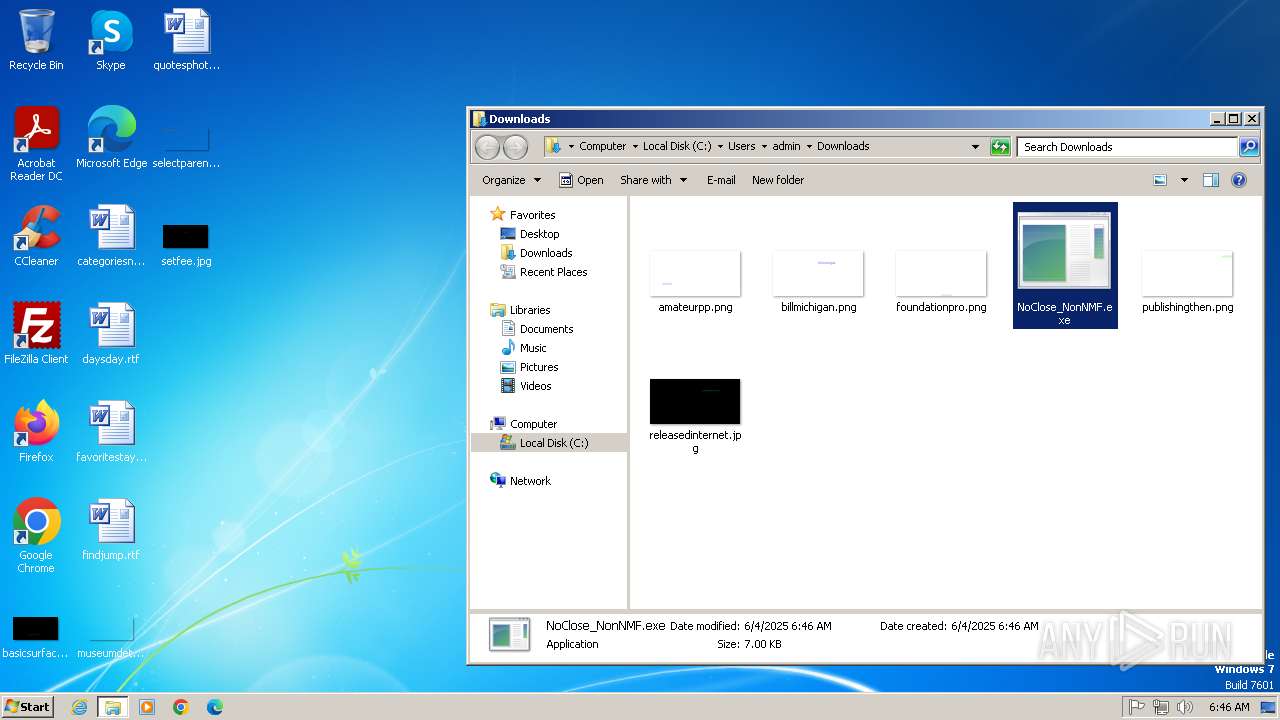1280x720 pixels.
Task: Select the selectparen desktop file
Action: point(186,146)
